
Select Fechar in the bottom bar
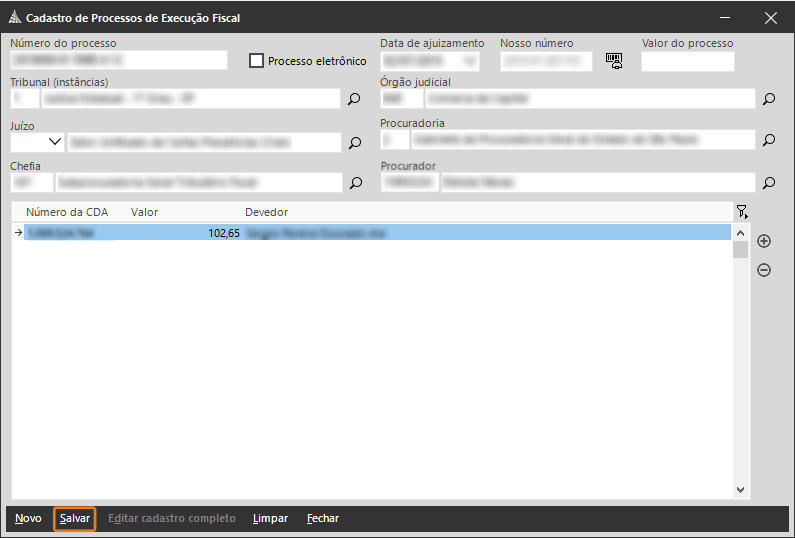(322, 519)
